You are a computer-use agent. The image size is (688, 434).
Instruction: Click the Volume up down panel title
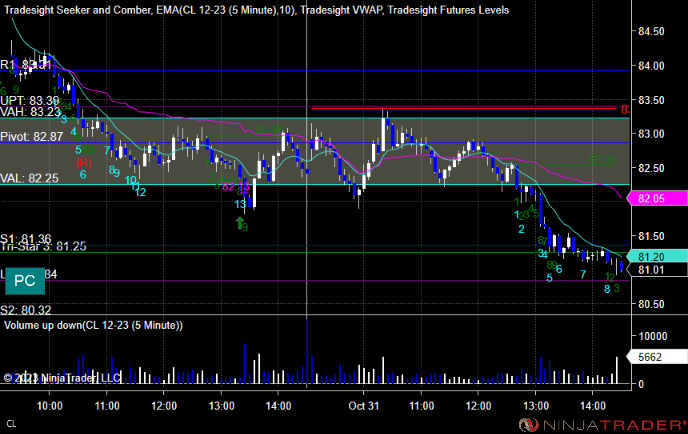[x=93, y=325]
